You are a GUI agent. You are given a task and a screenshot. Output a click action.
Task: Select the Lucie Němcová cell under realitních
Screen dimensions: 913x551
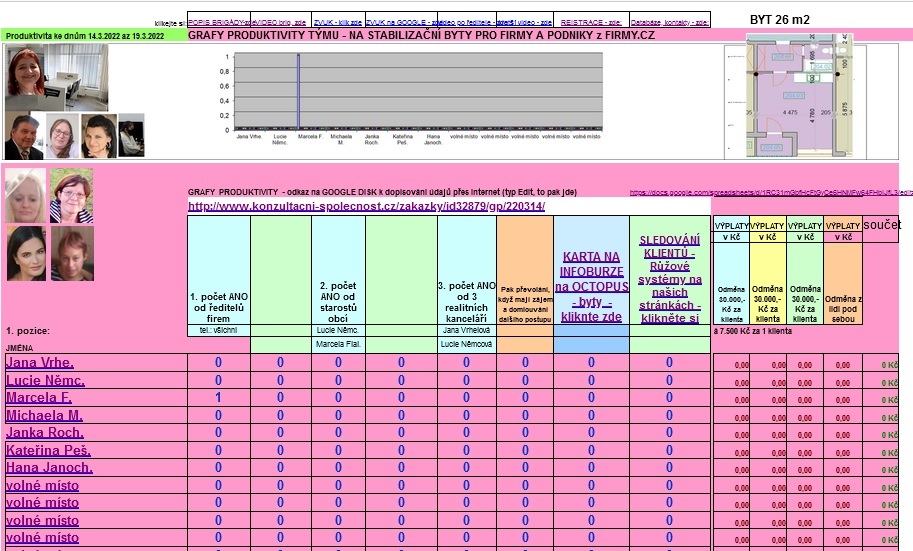[466, 344]
